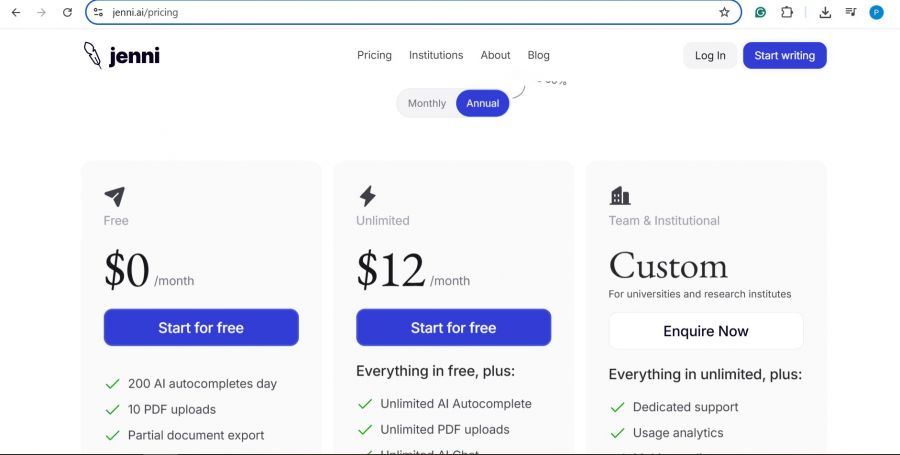Click the paper plane icon on Free plan
Viewport: 900px width, 455px height.
coord(114,196)
